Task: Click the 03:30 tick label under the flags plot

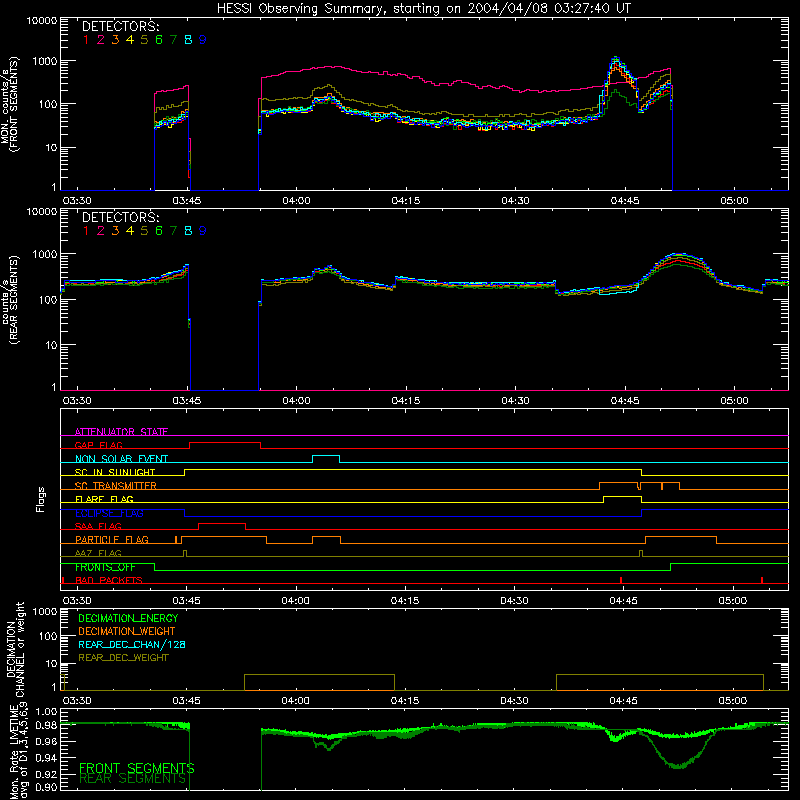Action: point(77,601)
